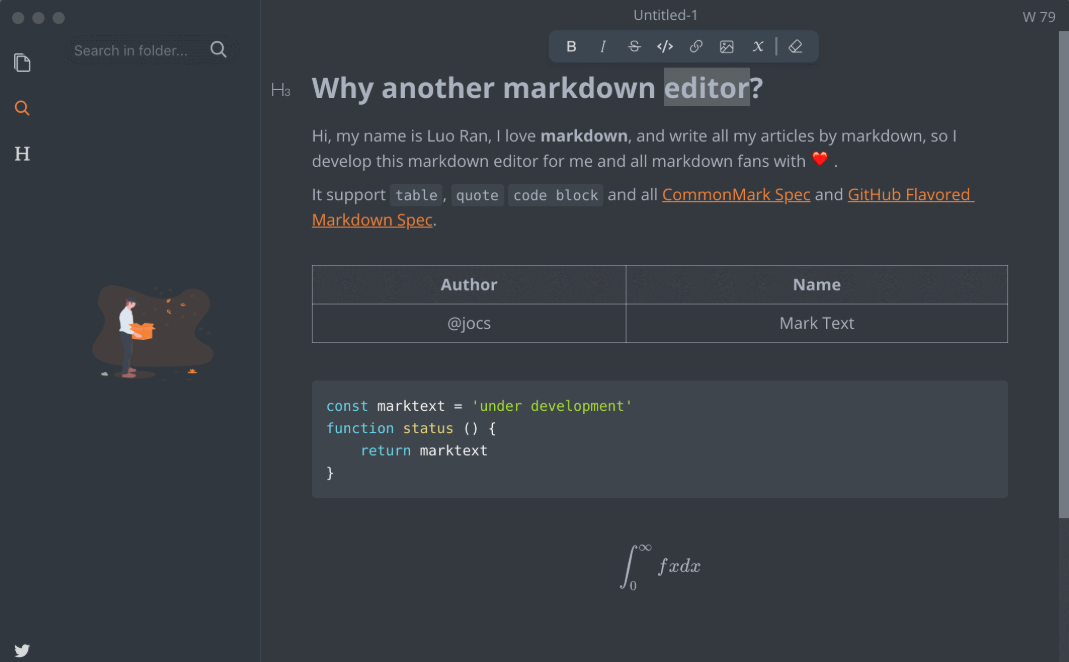Click the W 79 word counter

pyautogui.click(x=1038, y=16)
